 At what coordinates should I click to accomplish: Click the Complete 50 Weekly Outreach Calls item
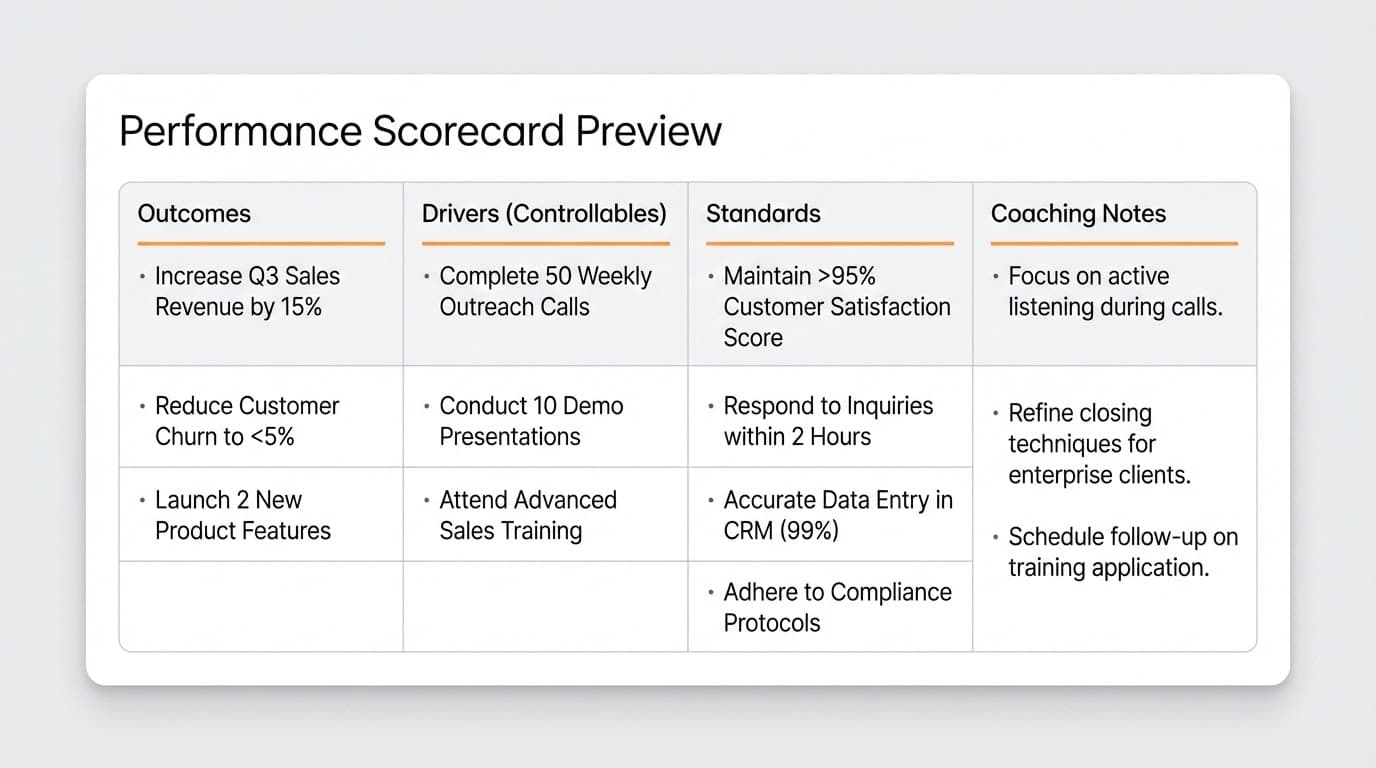tap(544, 291)
